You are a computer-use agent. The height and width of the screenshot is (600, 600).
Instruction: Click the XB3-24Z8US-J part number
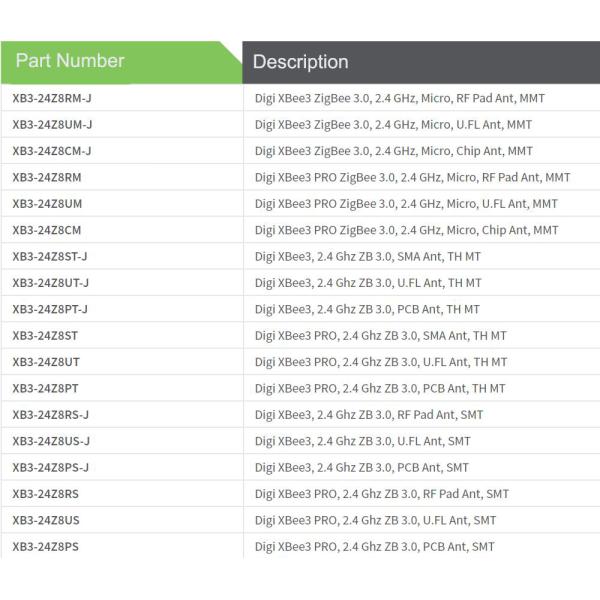tap(50, 441)
